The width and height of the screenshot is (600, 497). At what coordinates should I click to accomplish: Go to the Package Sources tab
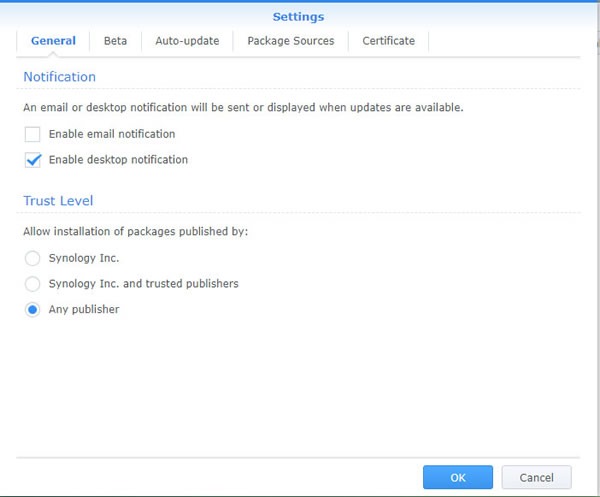(291, 41)
